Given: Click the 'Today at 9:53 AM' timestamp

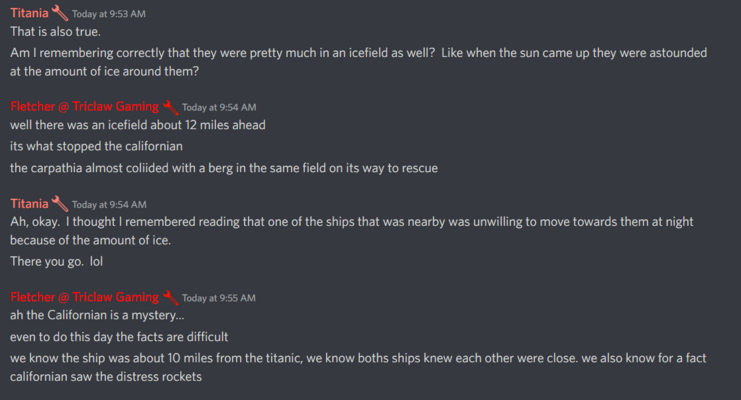Looking at the screenshot, I should coord(109,14).
